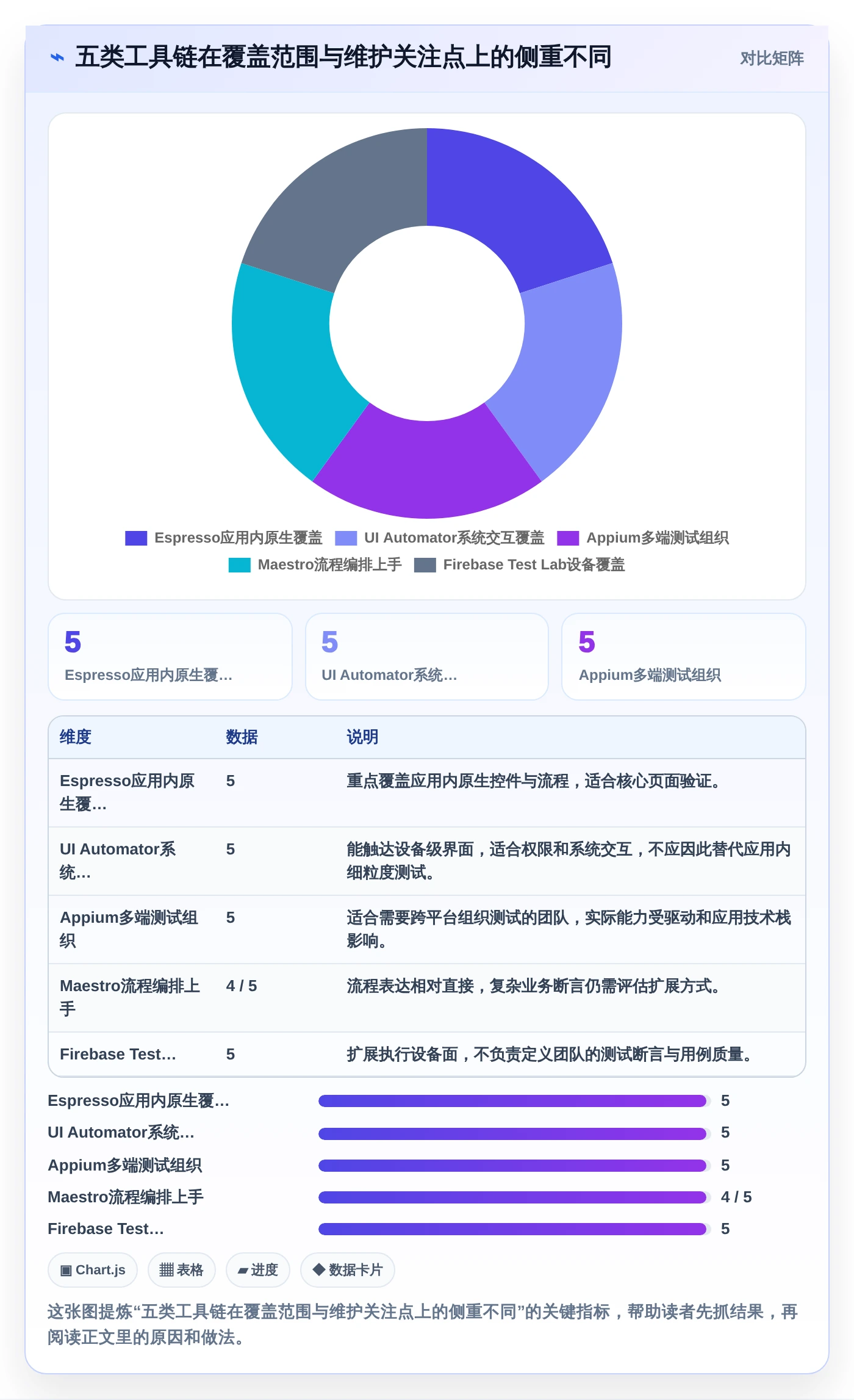Click the 维度 column header
Screen dimensions: 854x1400
click(76, 737)
